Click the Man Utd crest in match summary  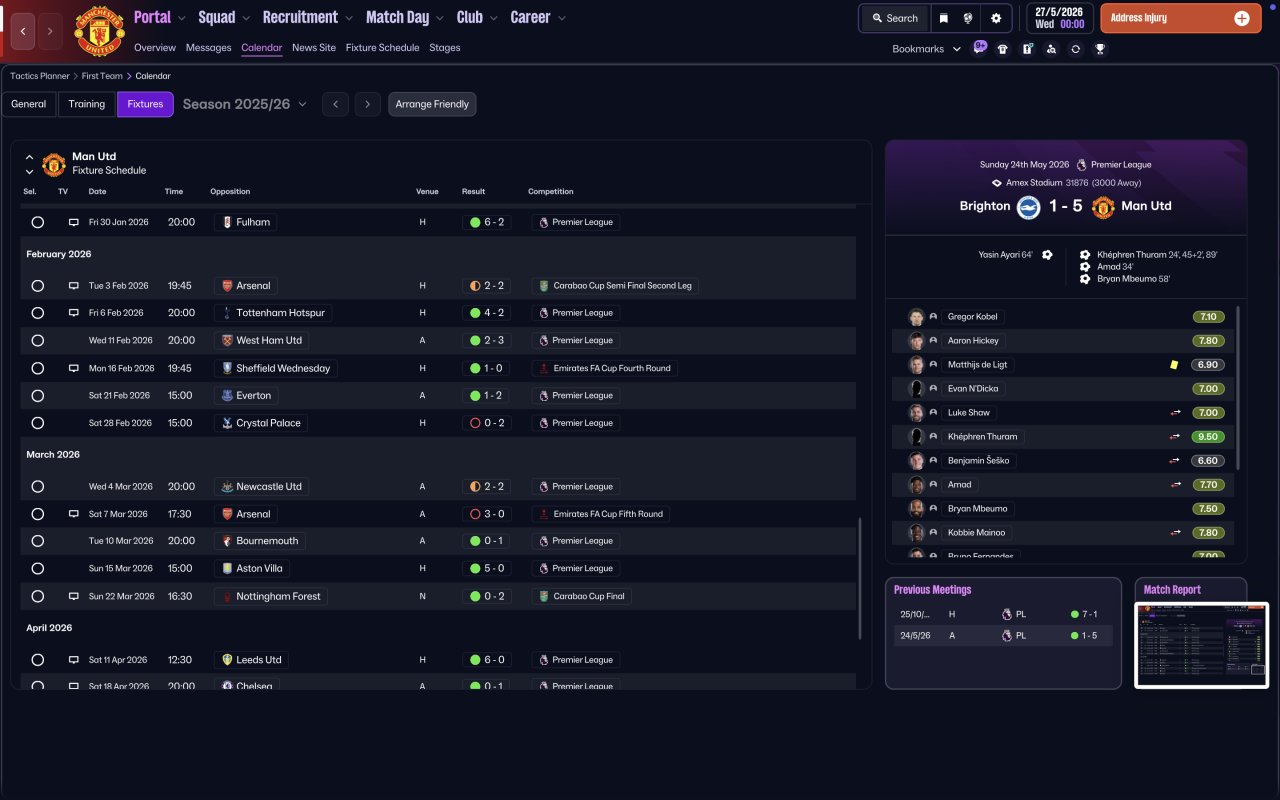[1103, 207]
